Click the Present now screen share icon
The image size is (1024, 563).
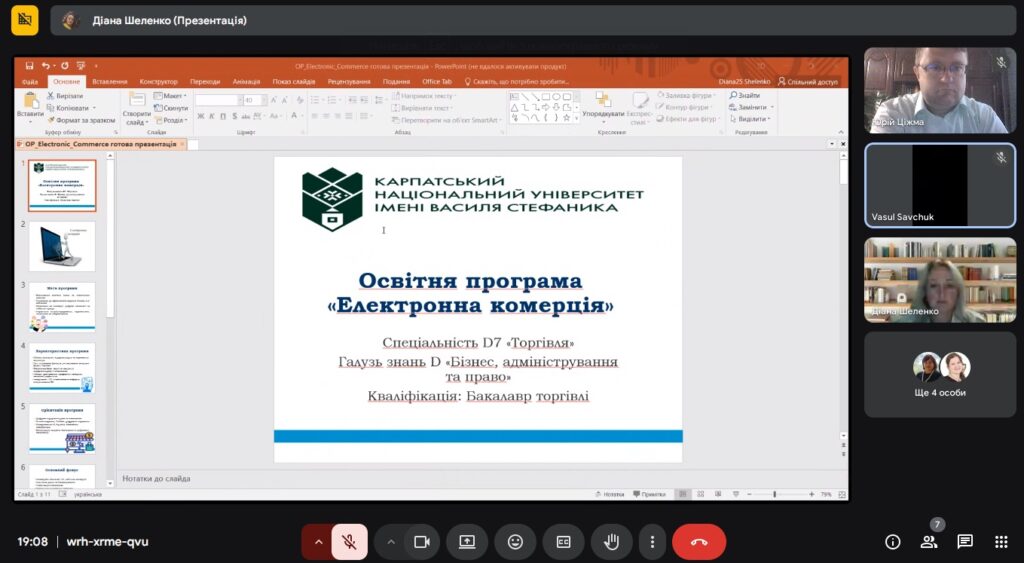[467, 542]
